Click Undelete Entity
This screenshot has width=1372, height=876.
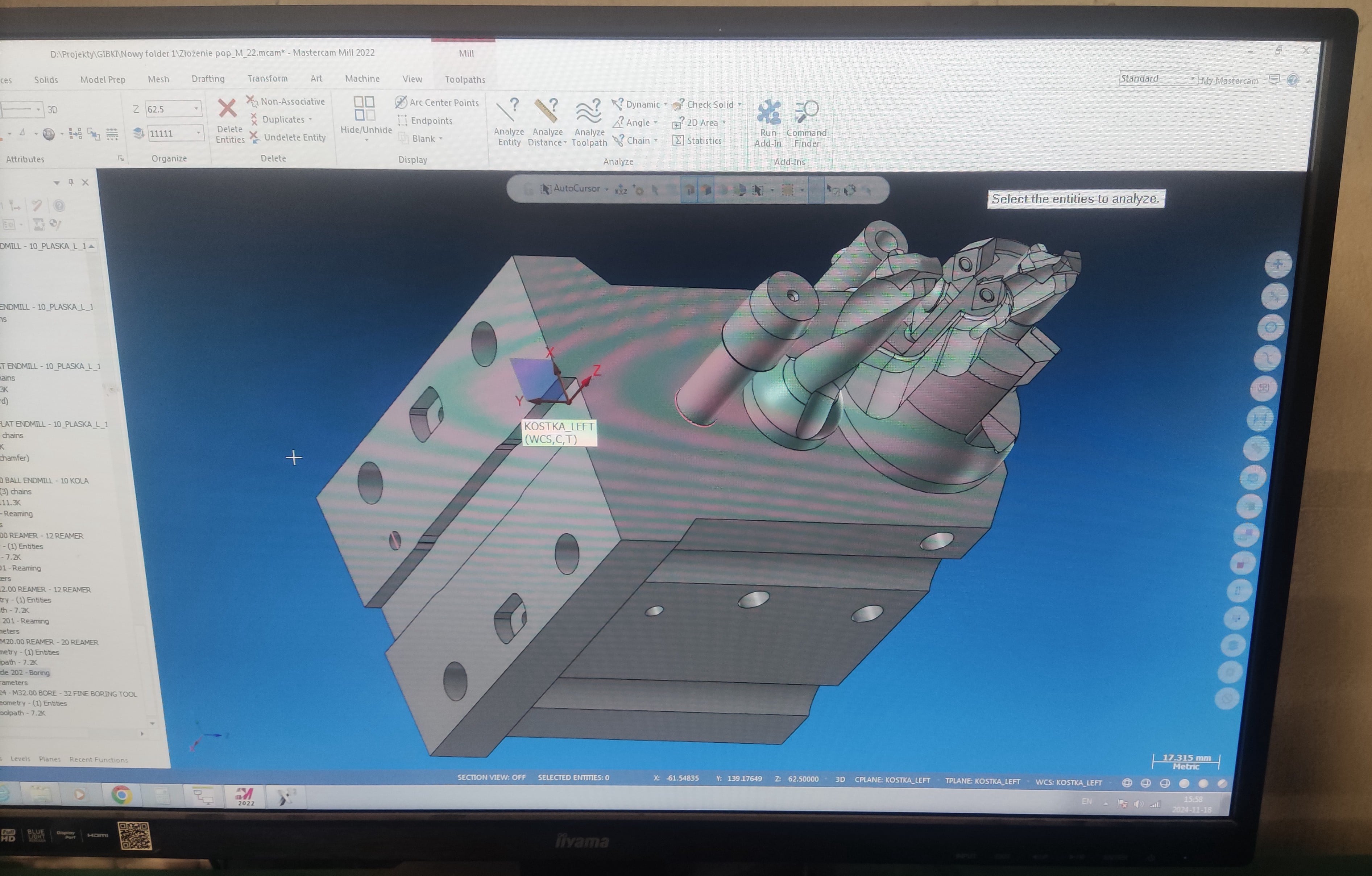click(x=294, y=137)
